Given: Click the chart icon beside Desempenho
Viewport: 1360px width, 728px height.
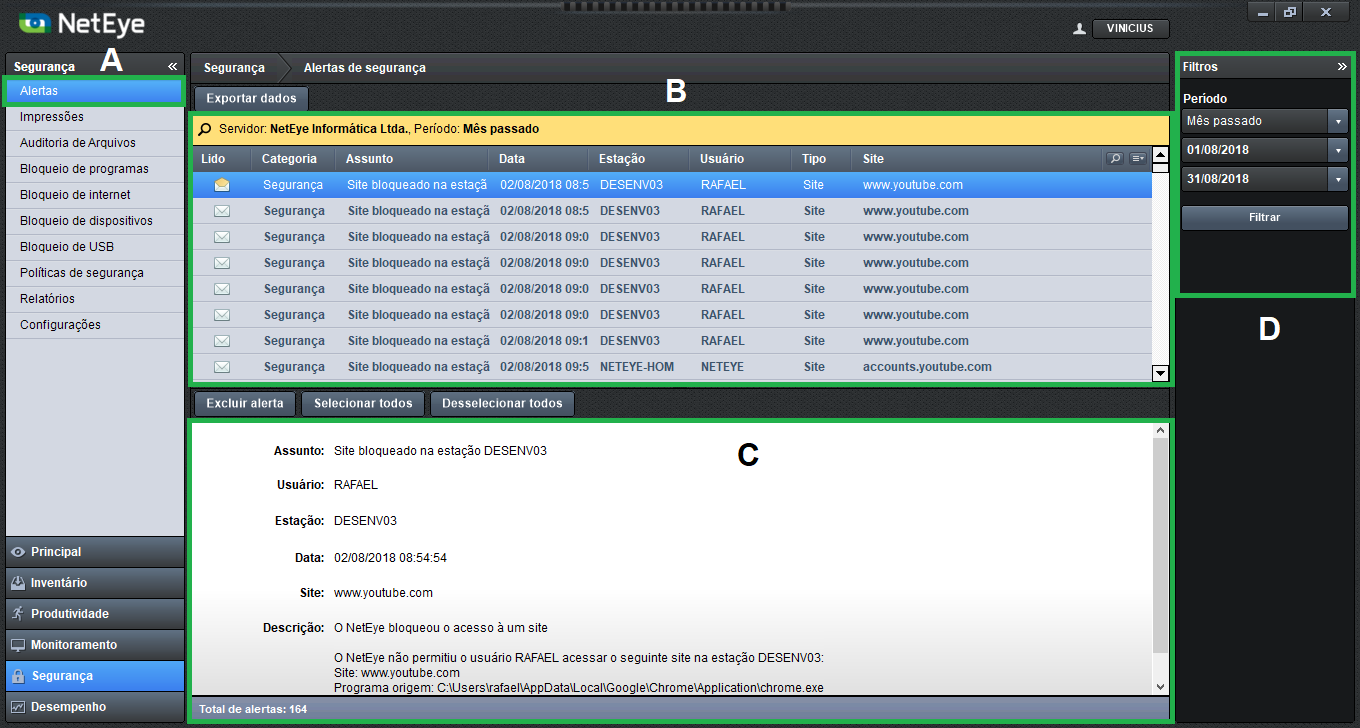Looking at the screenshot, I should pos(18,707).
